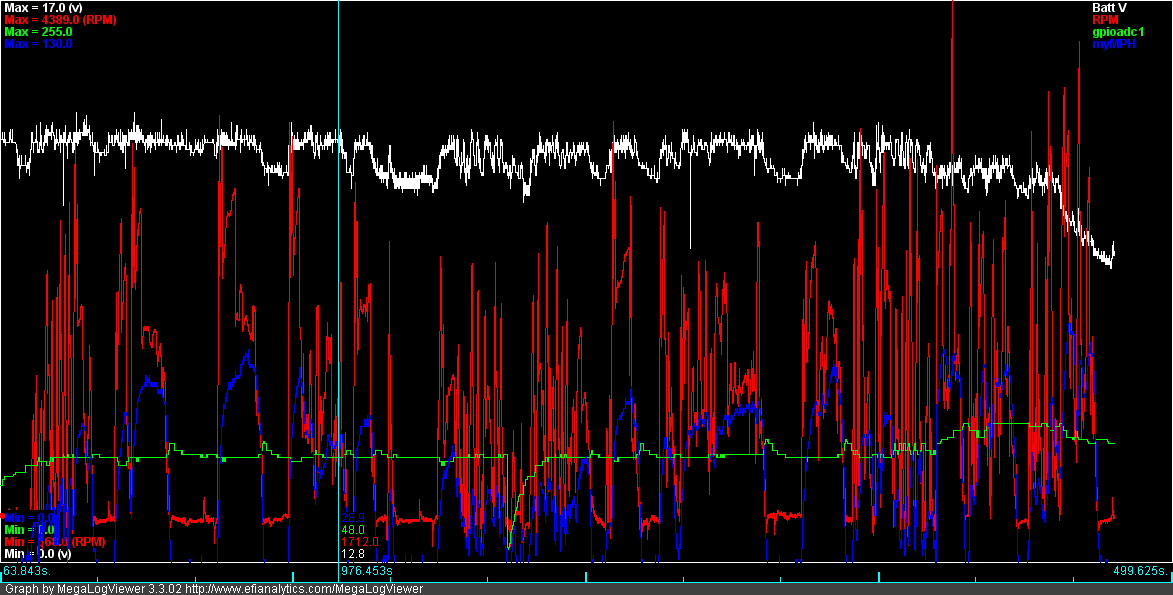The height and width of the screenshot is (595, 1173).
Task: Click cursor MPH value 28.9
Action: pos(353,517)
